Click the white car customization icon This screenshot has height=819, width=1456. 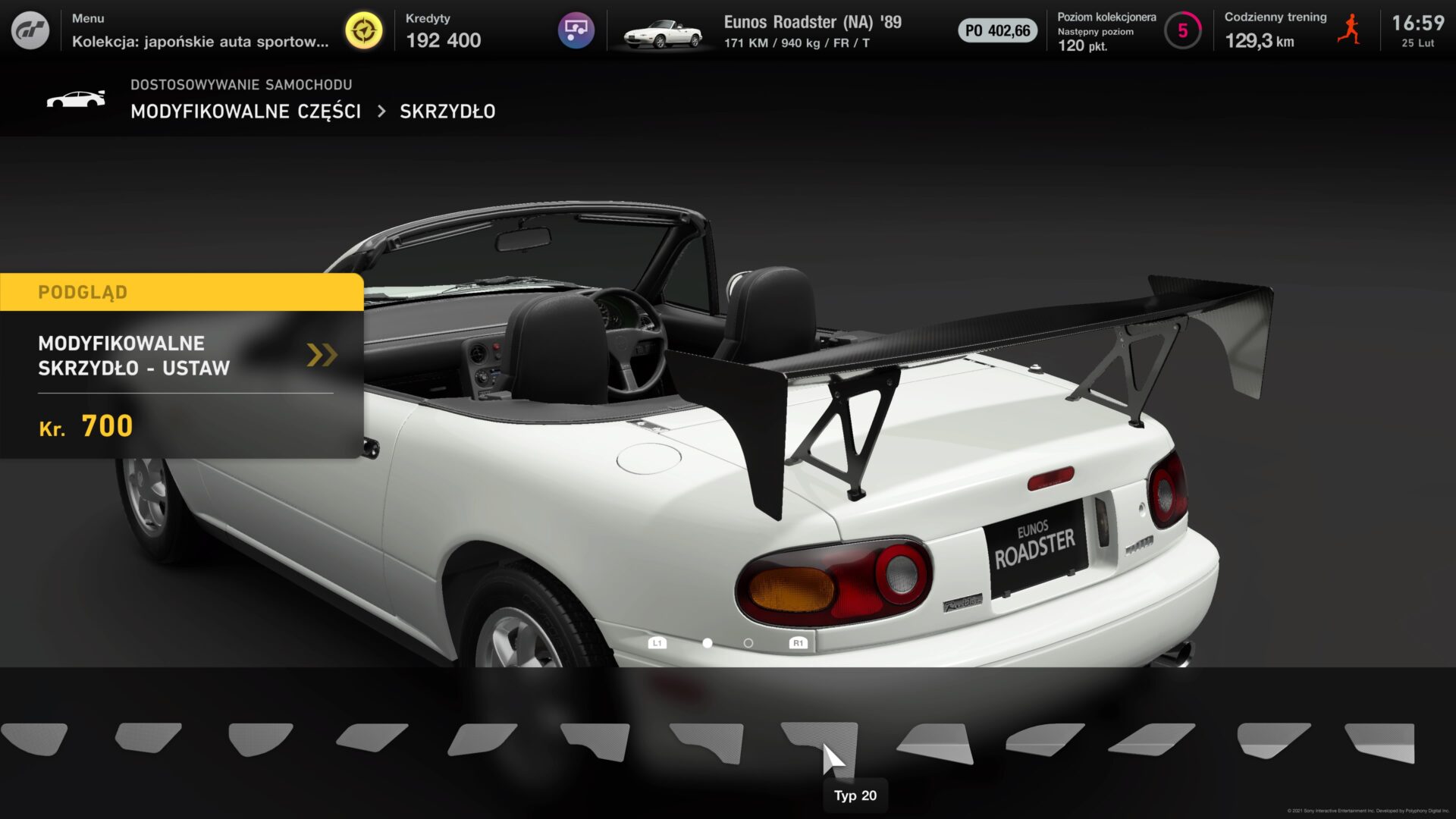click(x=76, y=99)
